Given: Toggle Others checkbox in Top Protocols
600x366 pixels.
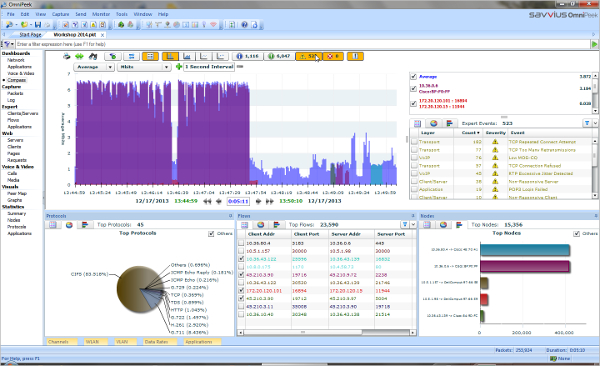Looking at the screenshot, I should [x=211, y=234].
